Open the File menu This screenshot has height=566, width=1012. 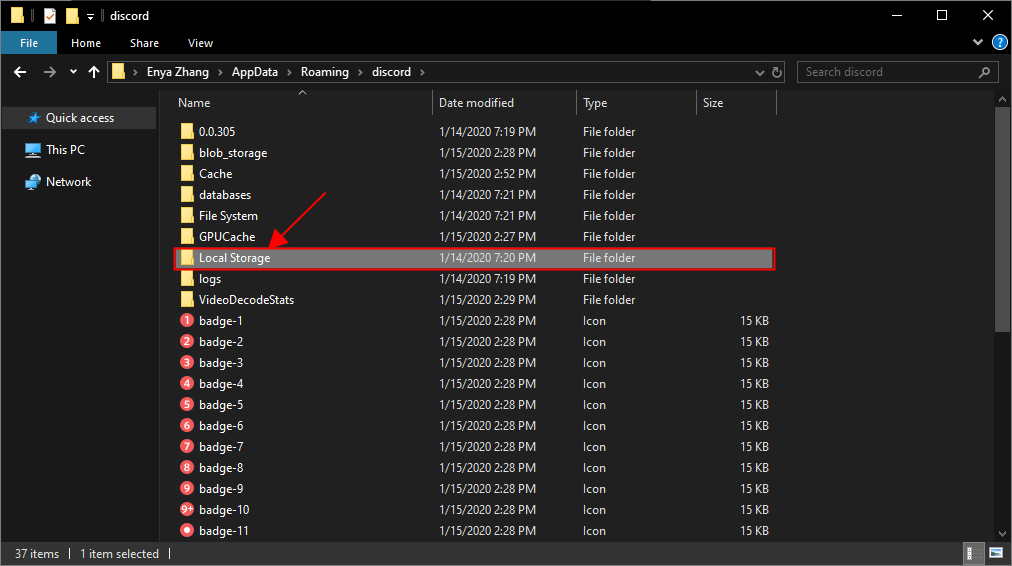pyautogui.click(x=29, y=43)
